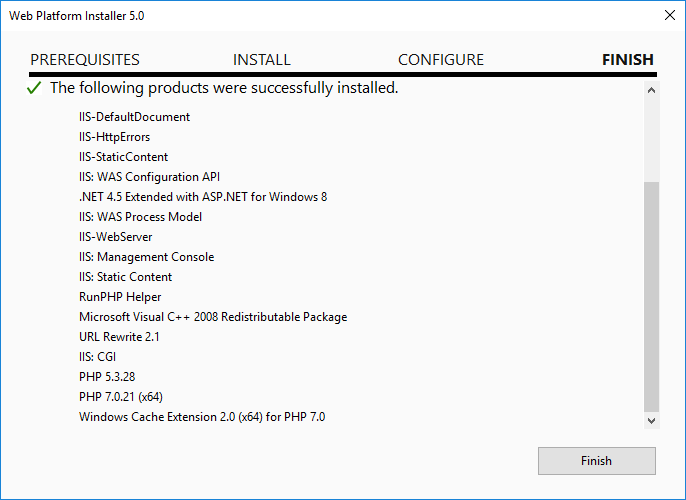The height and width of the screenshot is (500, 686).
Task: Click Windows Cache Extension 2.0 entry
Action: coord(202,417)
